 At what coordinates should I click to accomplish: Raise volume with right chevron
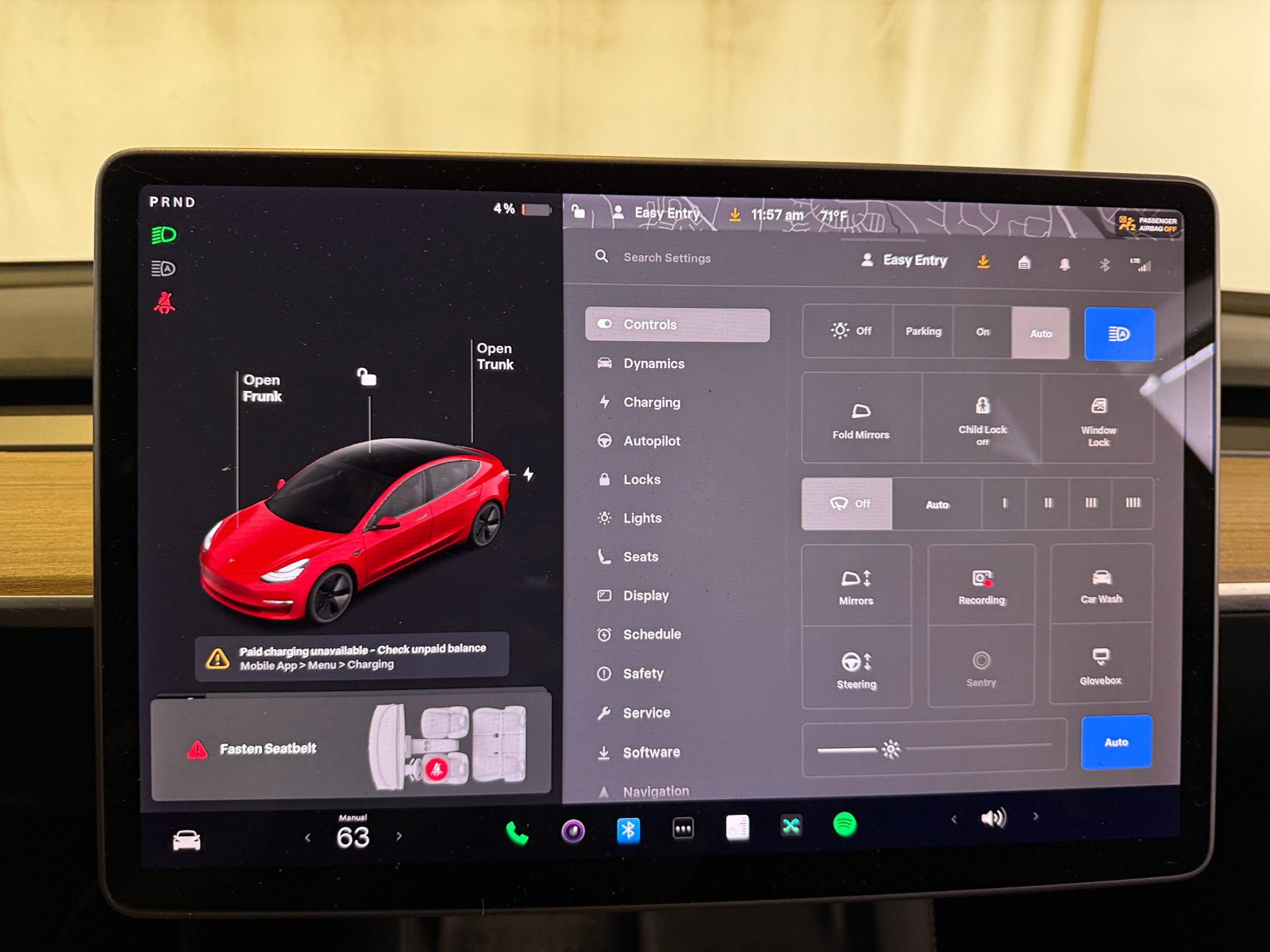coord(1035,816)
